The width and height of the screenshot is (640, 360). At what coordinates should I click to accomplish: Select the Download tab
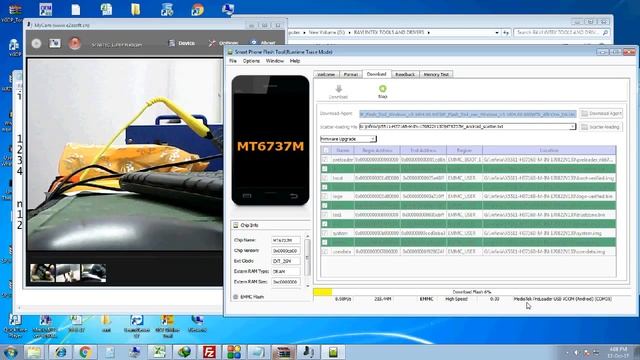pyautogui.click(x=376, y=74)
